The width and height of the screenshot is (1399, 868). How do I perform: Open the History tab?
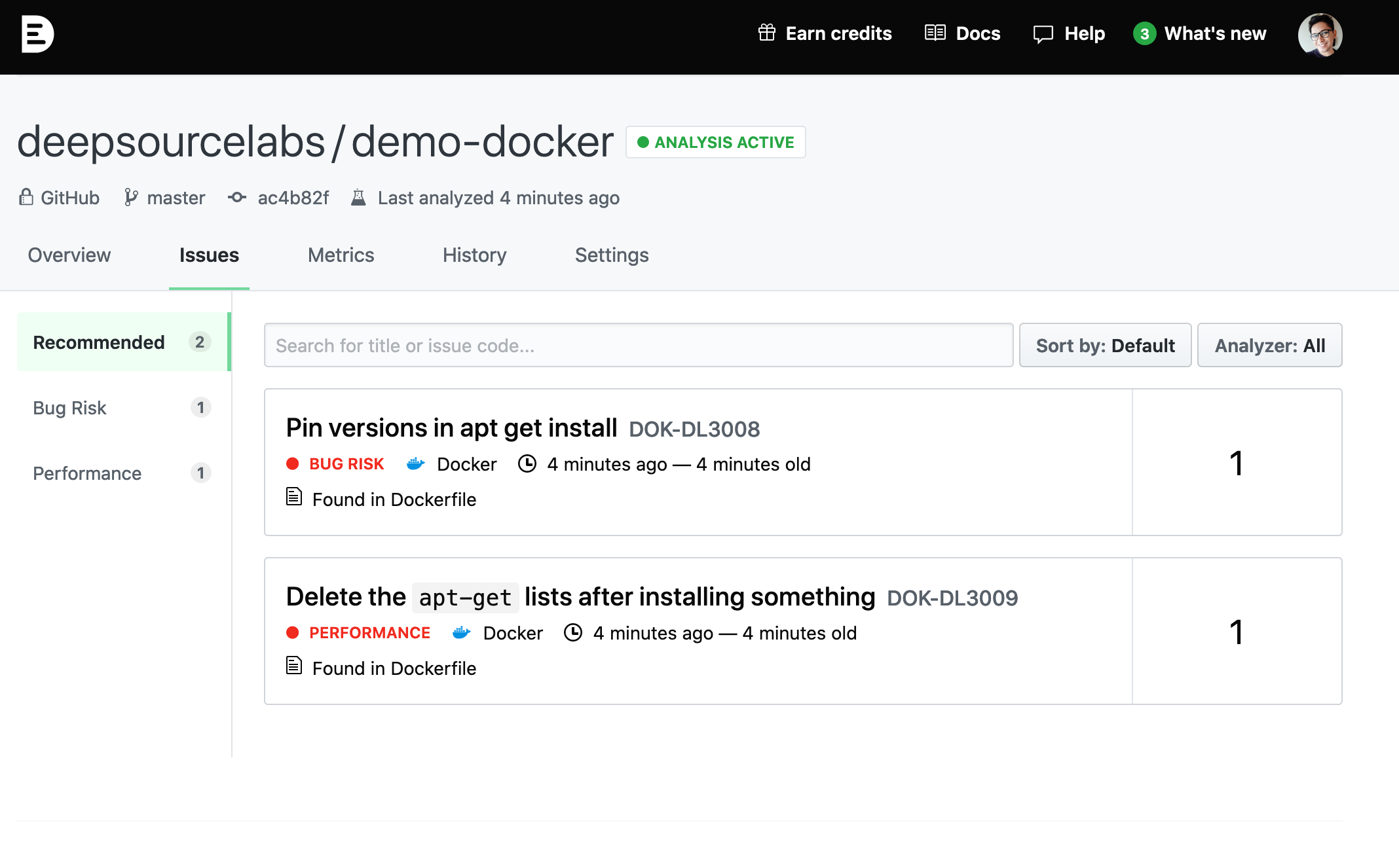tap(474, 255)
